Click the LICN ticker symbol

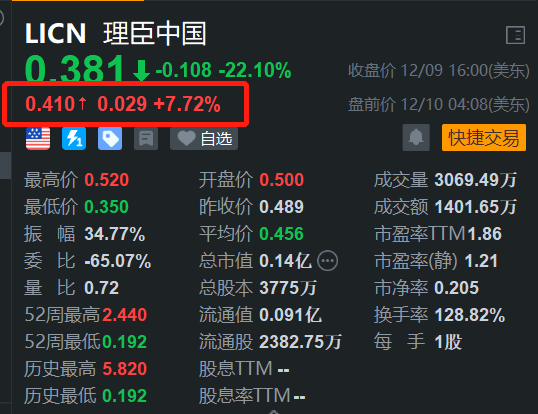(x=56, y=33)
